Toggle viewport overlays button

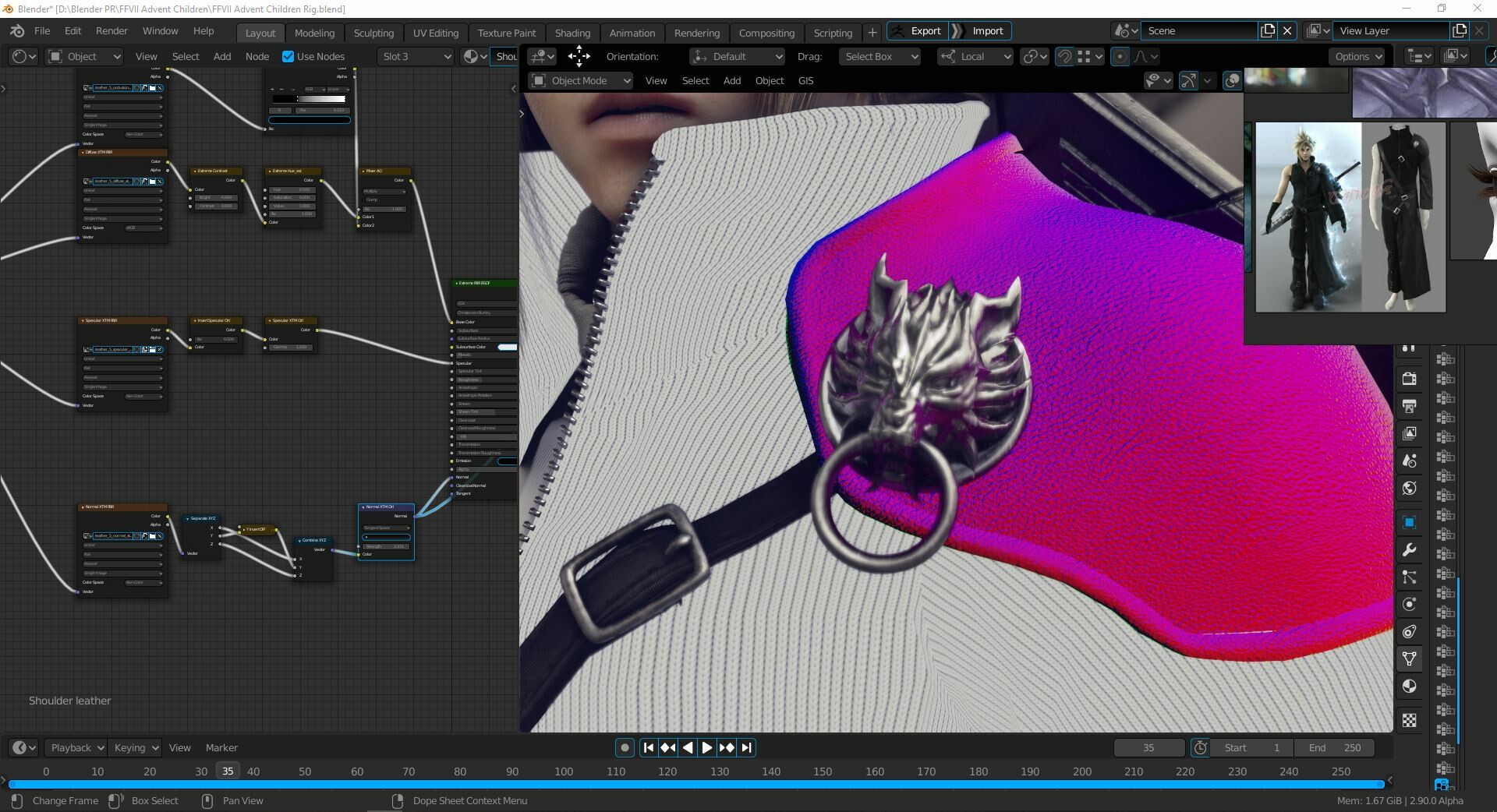pos(1232,80)
